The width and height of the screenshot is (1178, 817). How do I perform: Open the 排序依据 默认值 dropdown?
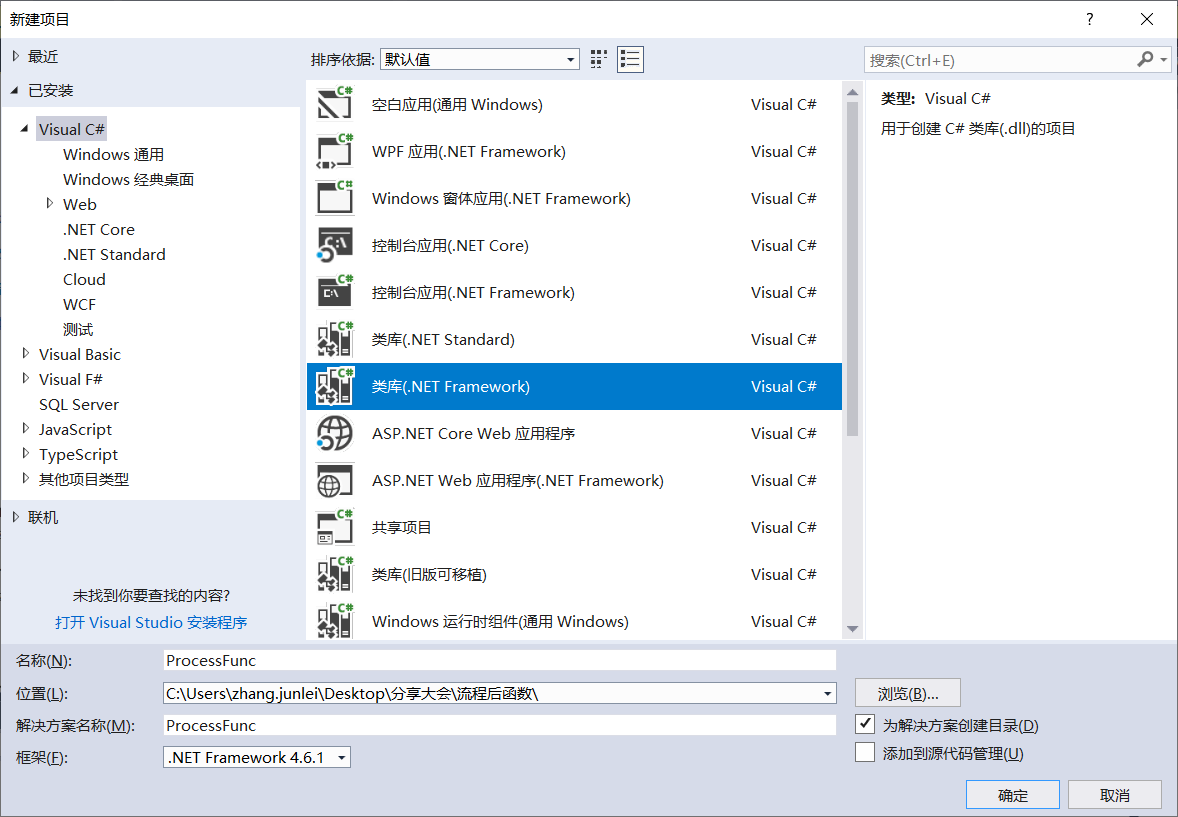(x=479, y=60)
